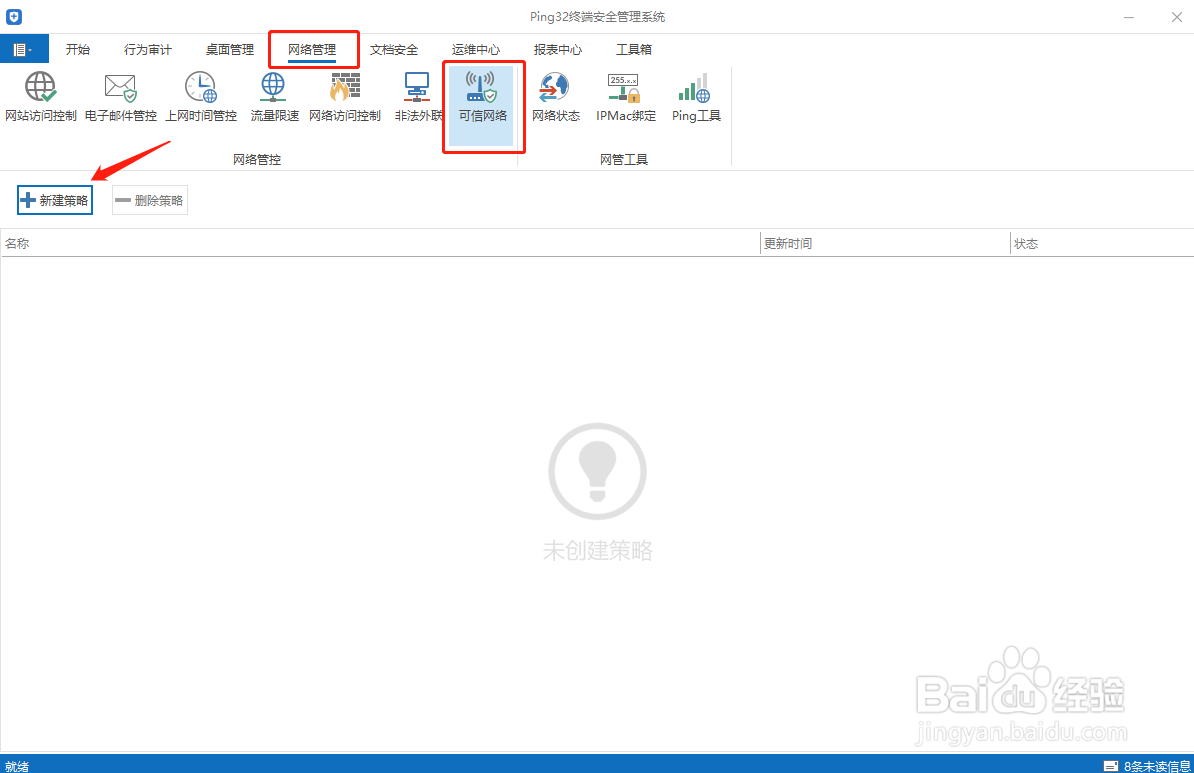Switch to the 网络管理 tab

(312, 50)
